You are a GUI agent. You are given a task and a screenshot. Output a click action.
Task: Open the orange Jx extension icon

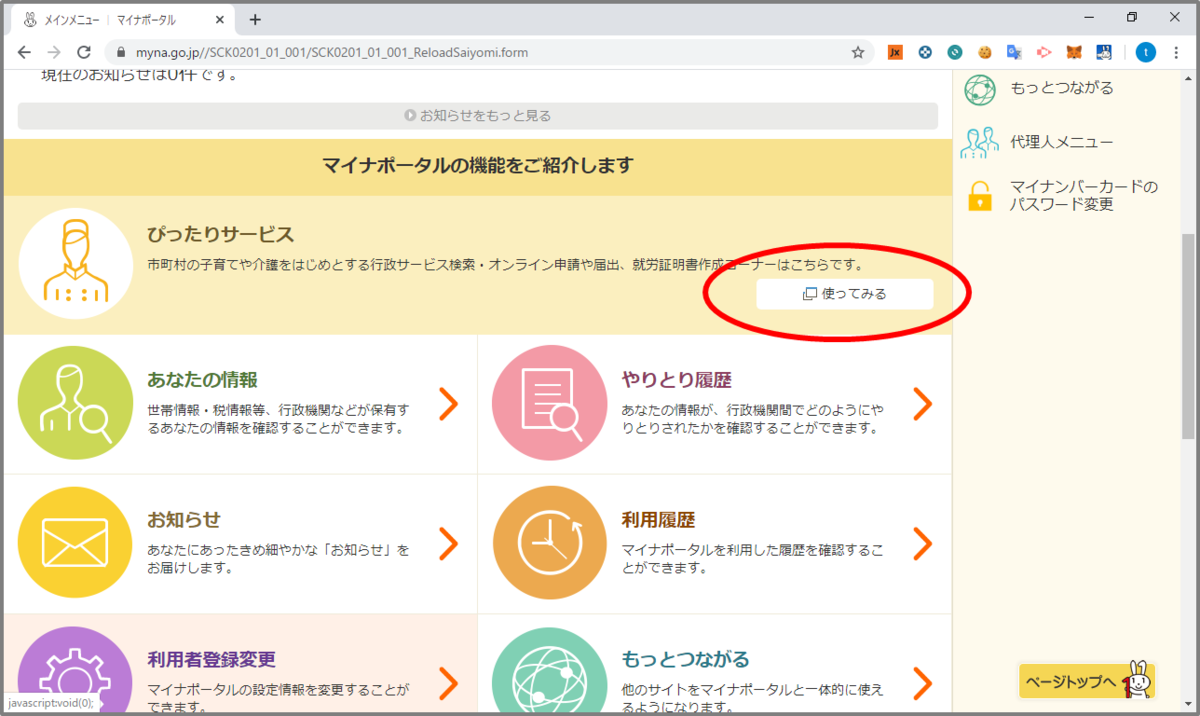[895, 53]
